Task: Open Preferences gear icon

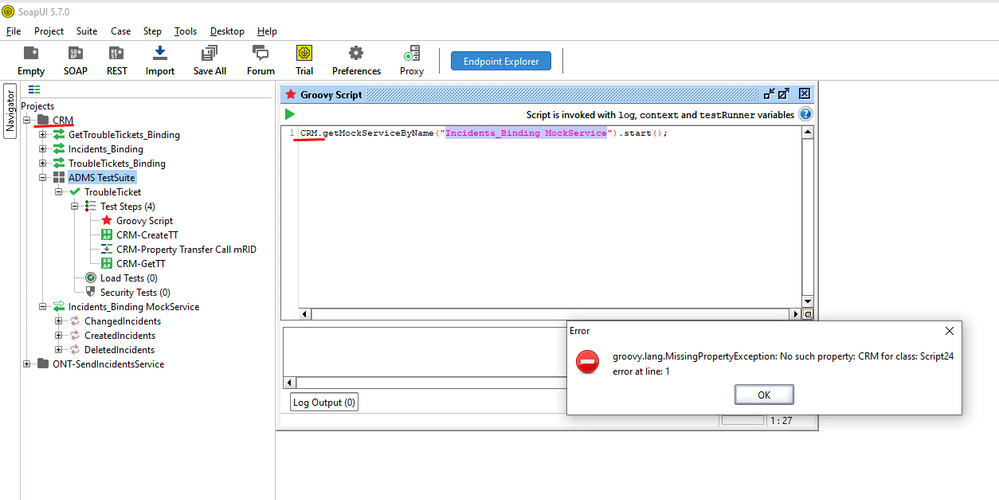Action: coord(356,53)
